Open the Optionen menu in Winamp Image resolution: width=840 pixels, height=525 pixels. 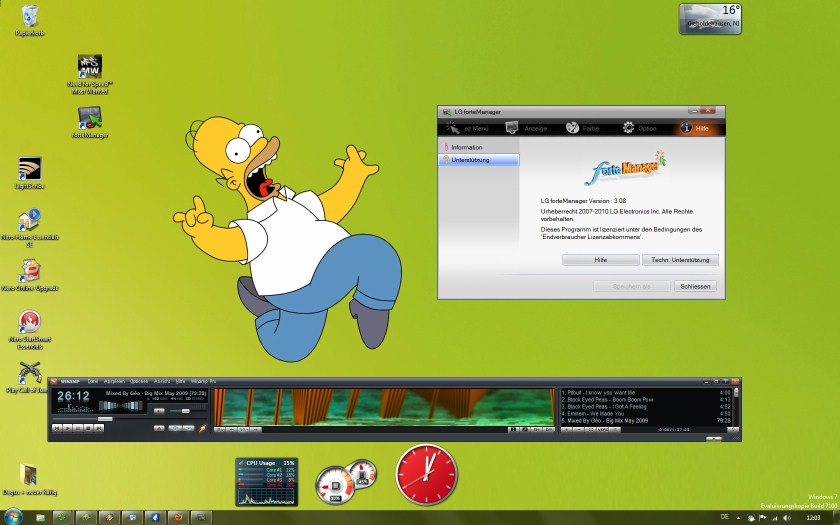coord(139,382)
